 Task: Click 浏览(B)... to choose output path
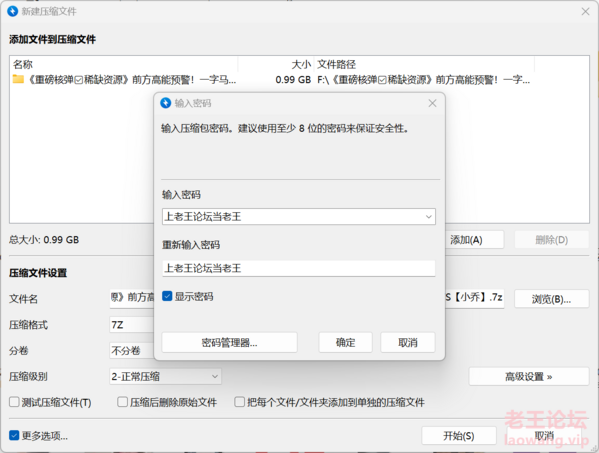click(x=551, y=299)
